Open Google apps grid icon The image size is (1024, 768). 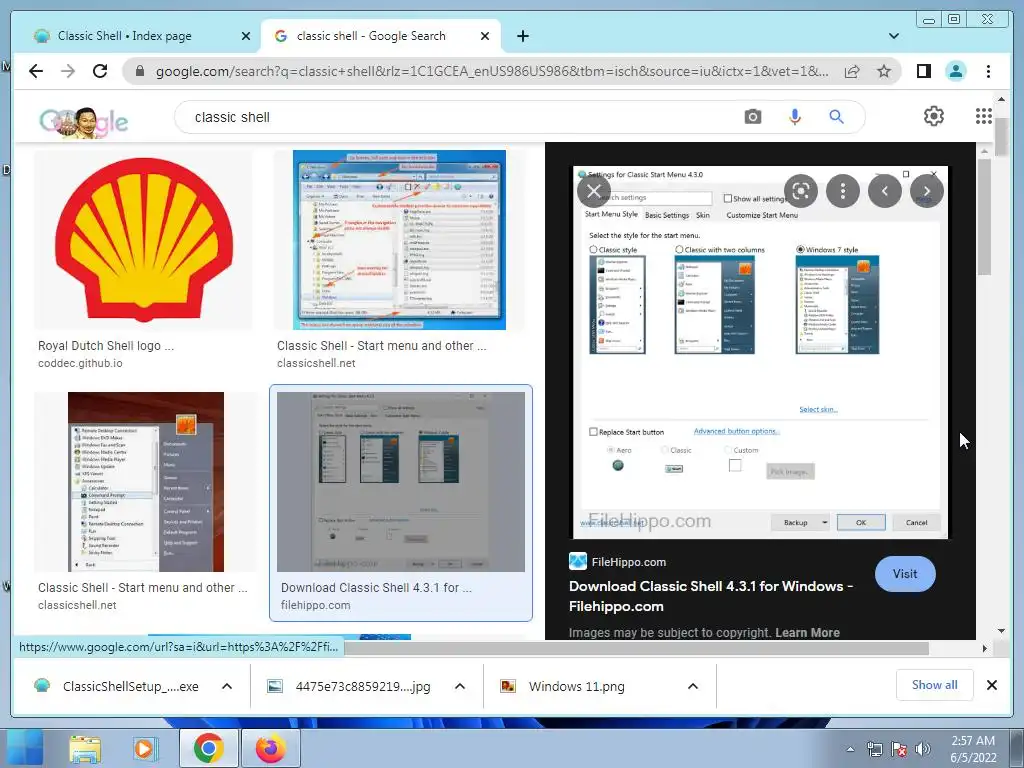tap(984, 116)
